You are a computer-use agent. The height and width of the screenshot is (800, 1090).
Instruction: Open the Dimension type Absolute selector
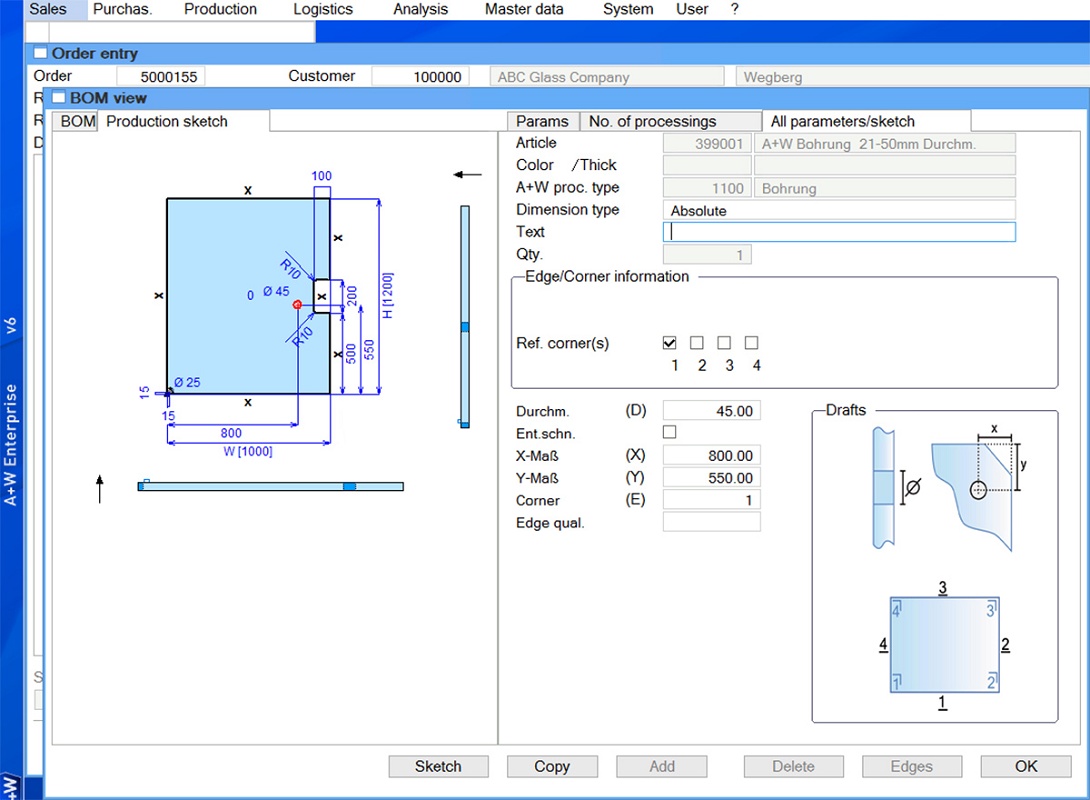click(838, 211)
